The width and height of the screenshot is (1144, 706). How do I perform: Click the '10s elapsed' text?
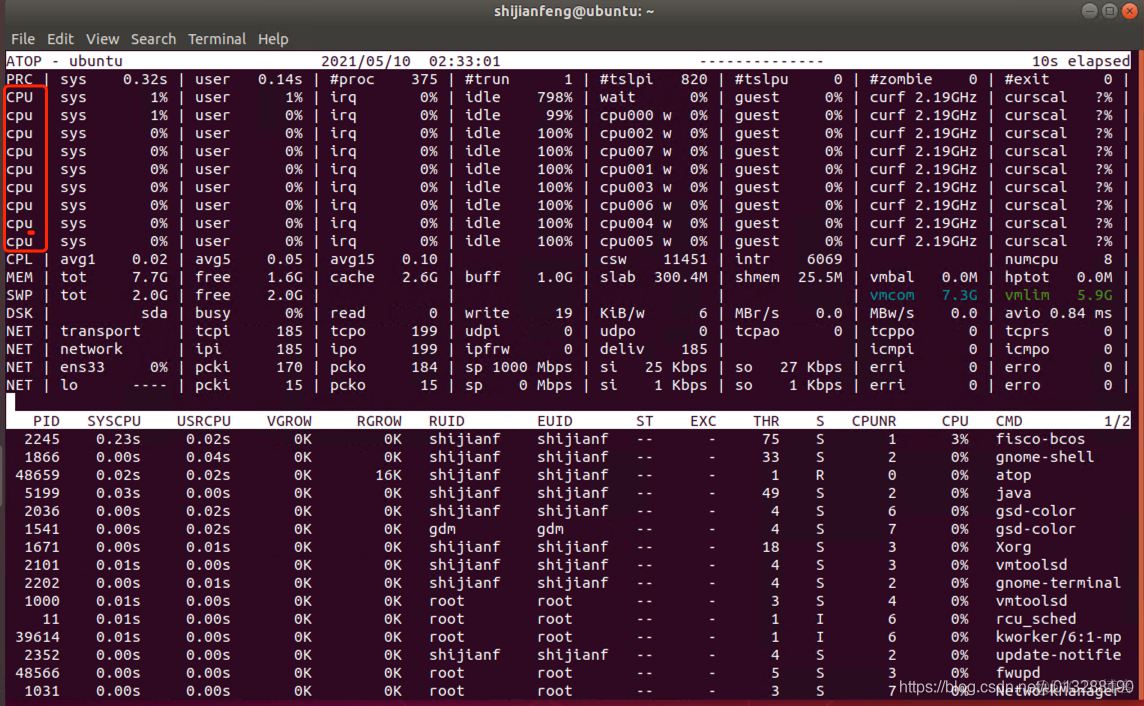coord(1081,61)
